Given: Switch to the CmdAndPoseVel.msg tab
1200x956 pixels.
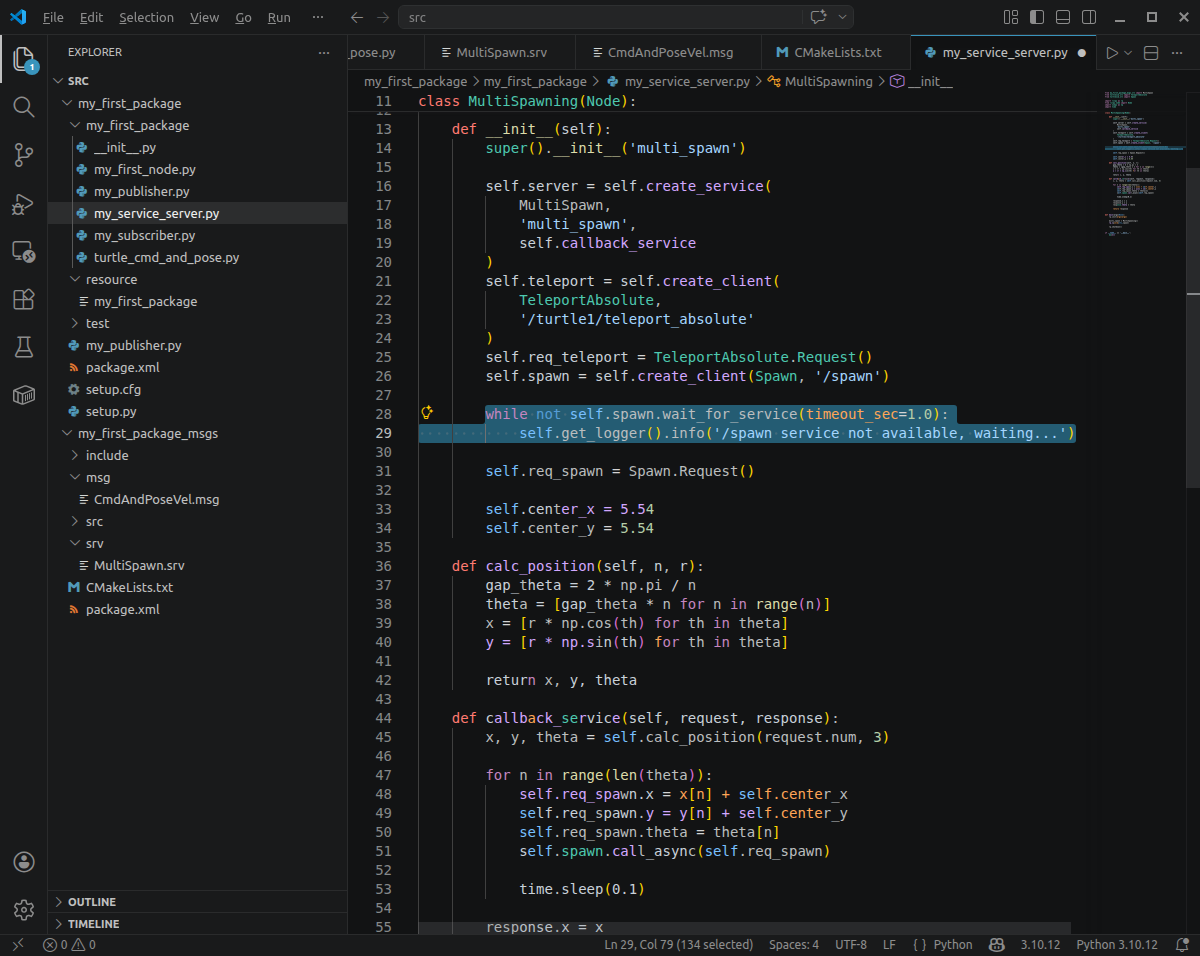Looking at the screenshot, I should (x=669, y=53).
